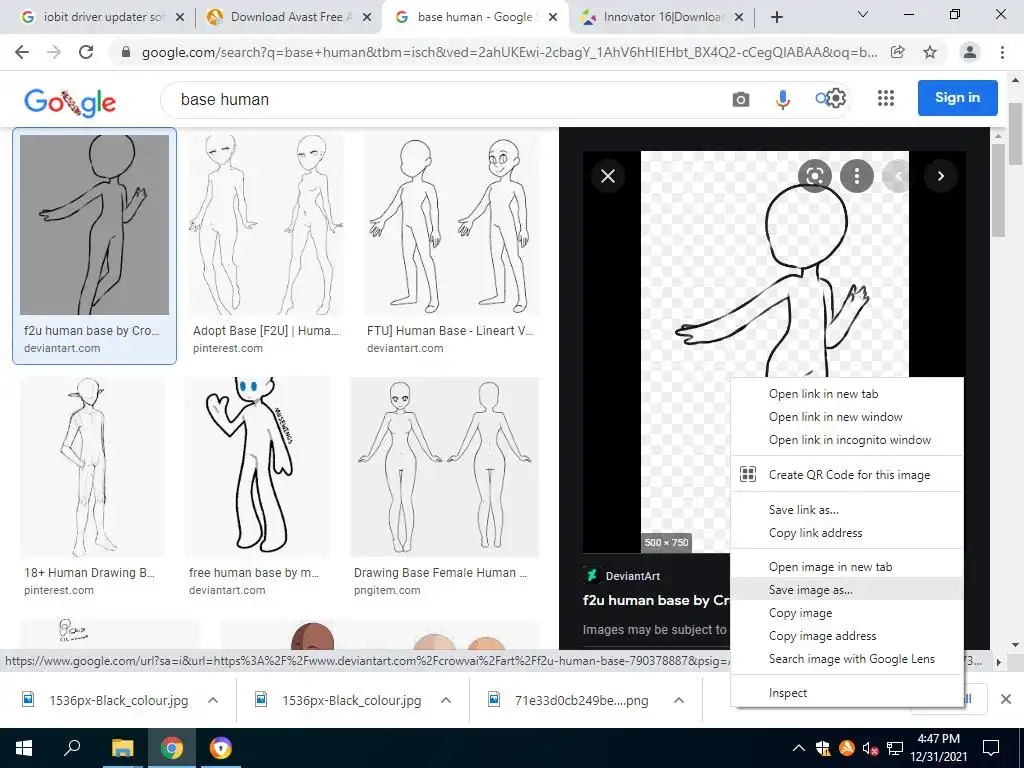
Task: Start voice search with the microphone icon
Action: coord(782,99)
